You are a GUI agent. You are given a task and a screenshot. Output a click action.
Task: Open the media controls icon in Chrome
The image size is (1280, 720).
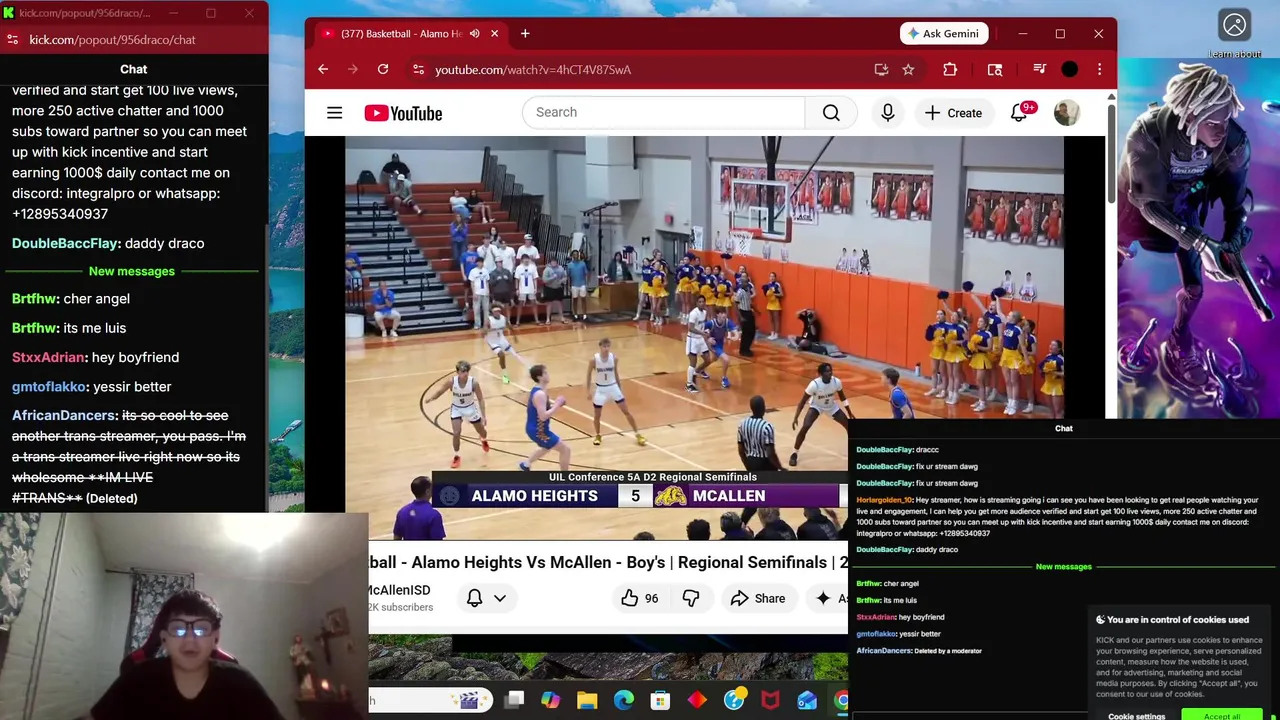pos(1040,69)
